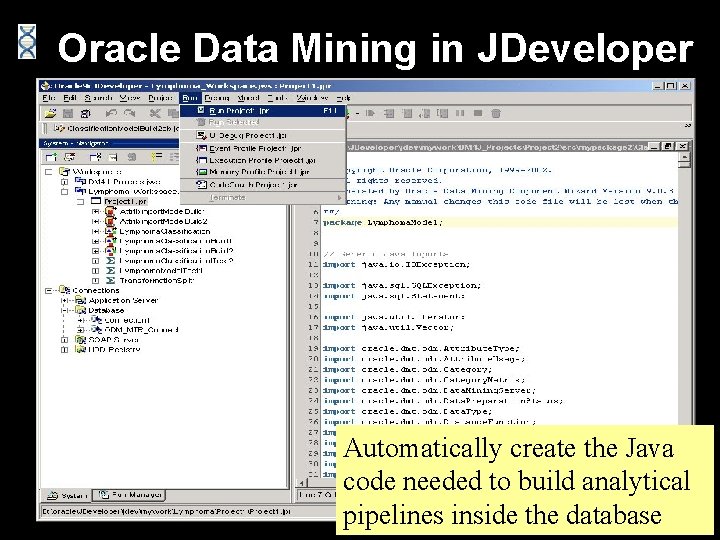Click editor horizontal scrollbar left arrow
This screenshot has width=720, height=540.
(x=302, y=483)
